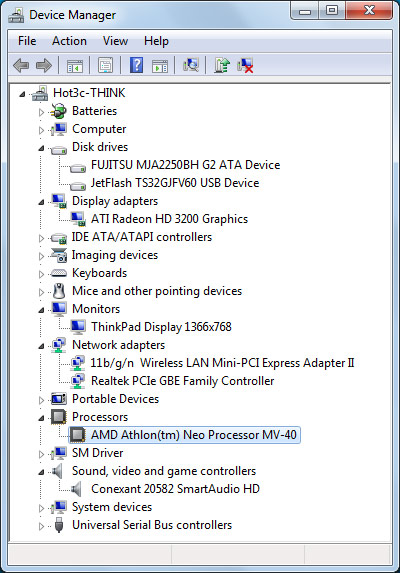Maximize the Device Manager window

(332, 11)
